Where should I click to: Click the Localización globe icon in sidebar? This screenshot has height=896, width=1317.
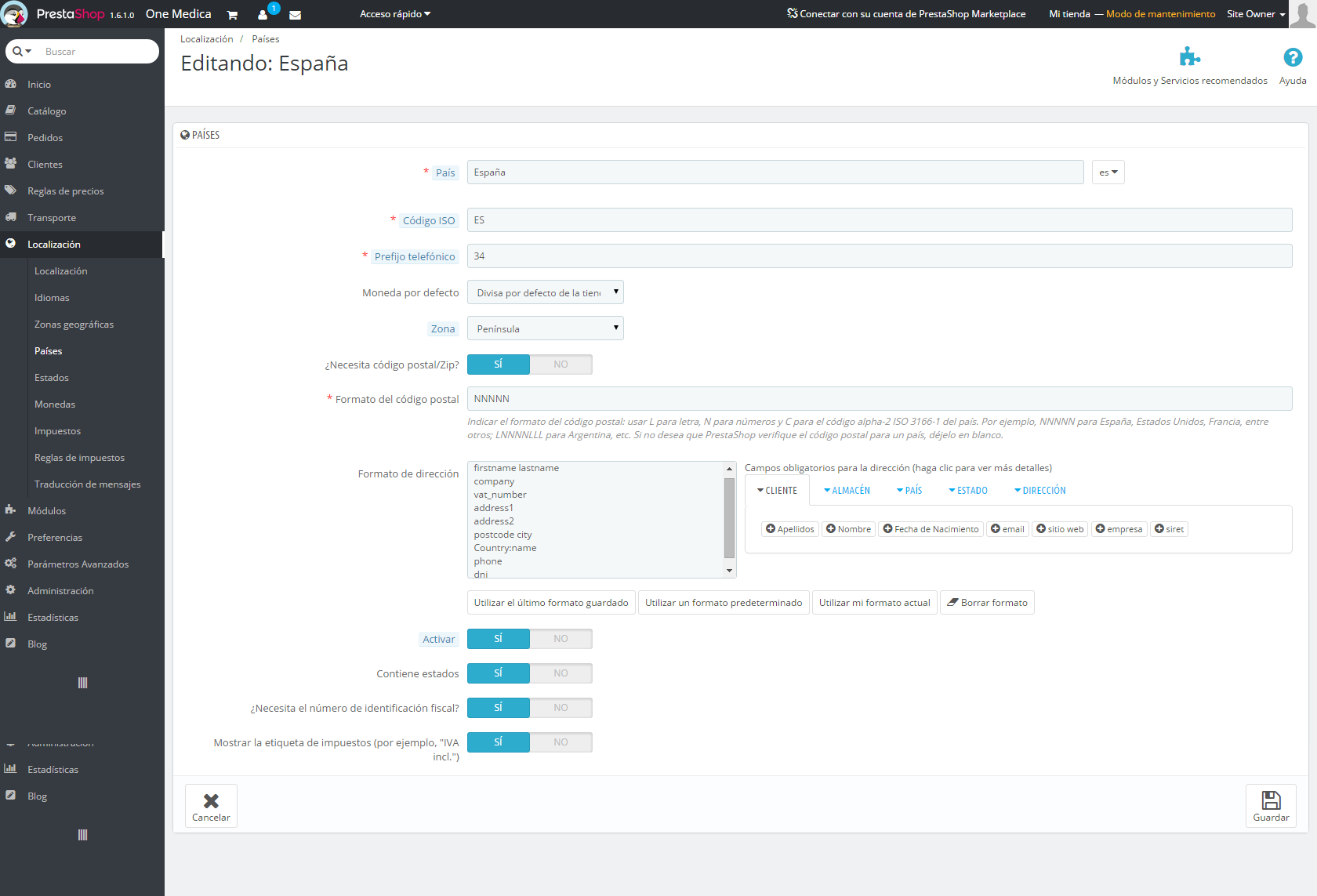(x=11, y=244)
